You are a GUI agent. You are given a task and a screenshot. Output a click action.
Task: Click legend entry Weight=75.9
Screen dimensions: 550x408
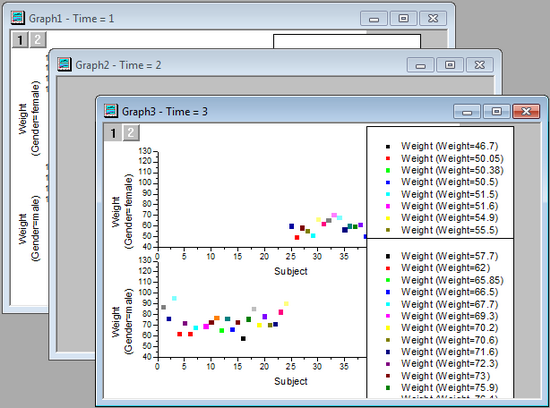(x=449, y=388)
